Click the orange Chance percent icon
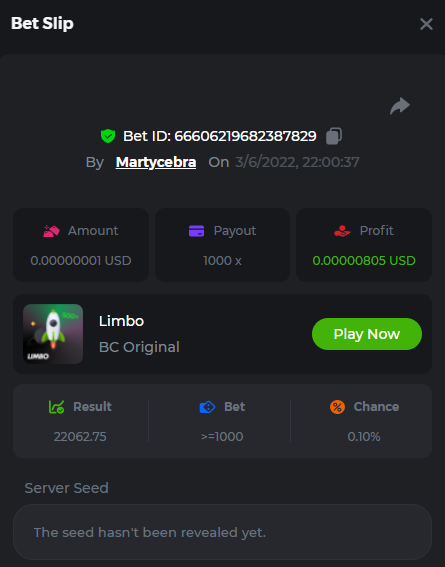 coord(337,407)
